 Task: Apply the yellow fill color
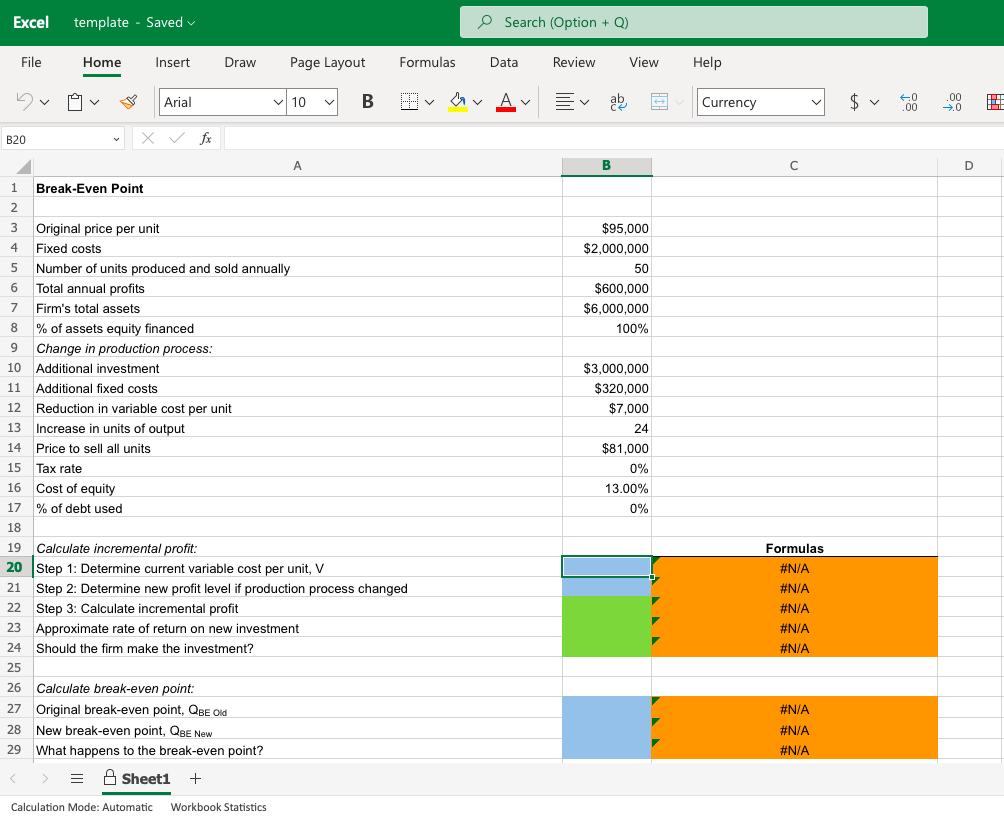click(x=456, y=102)
